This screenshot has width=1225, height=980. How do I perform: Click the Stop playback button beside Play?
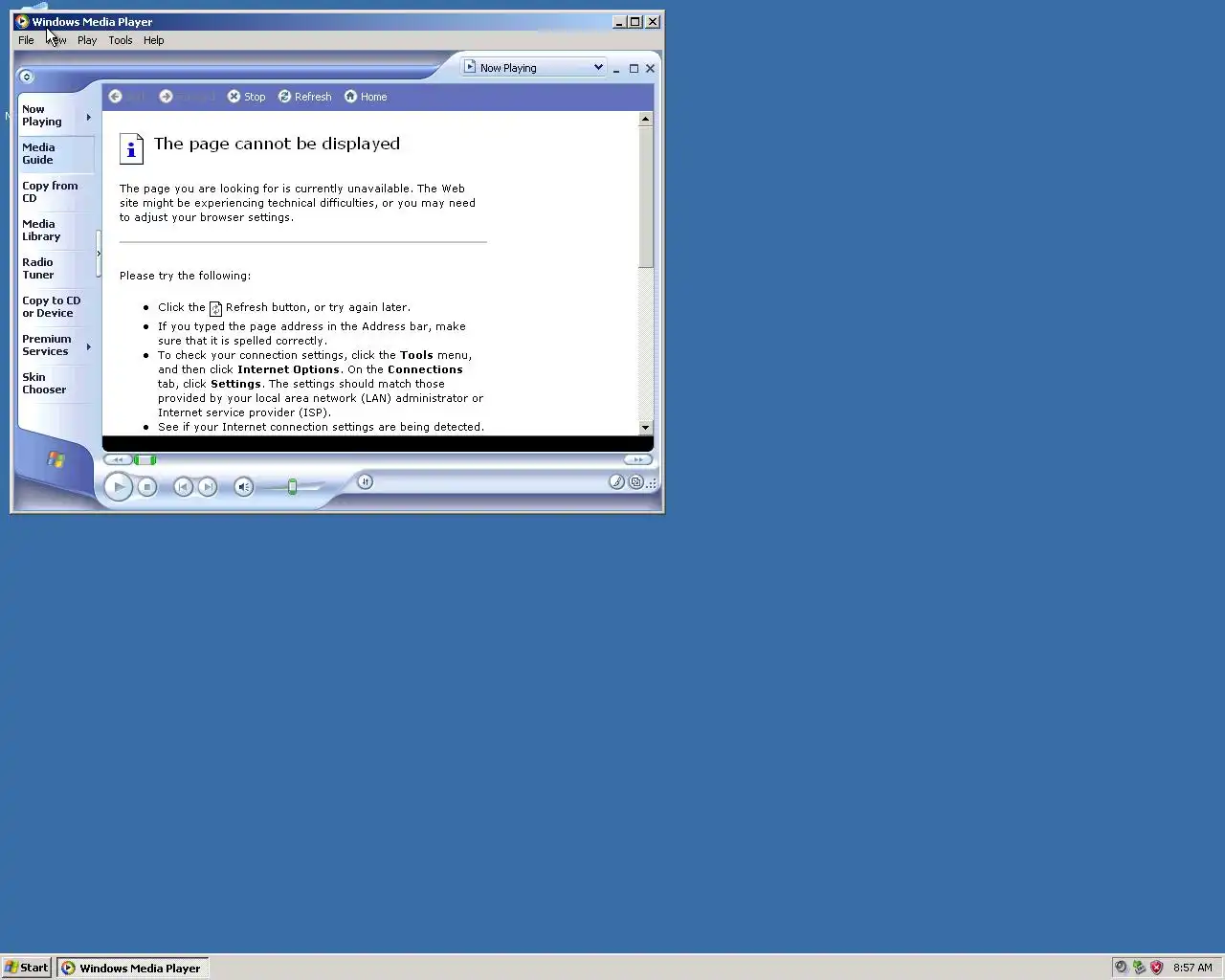click(x=147, y=487)
